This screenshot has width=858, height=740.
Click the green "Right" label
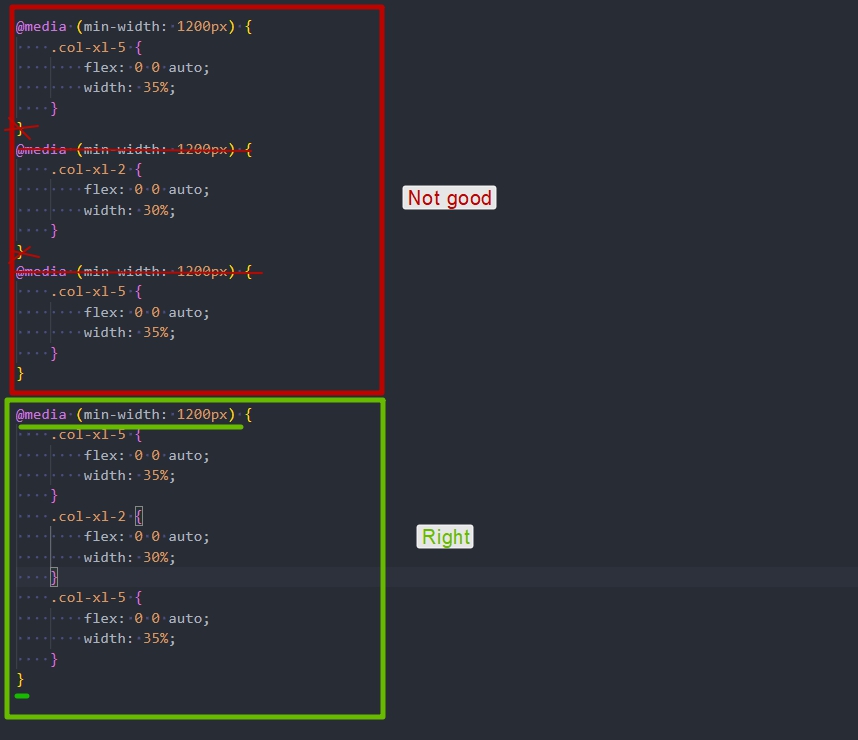(445, 537)
